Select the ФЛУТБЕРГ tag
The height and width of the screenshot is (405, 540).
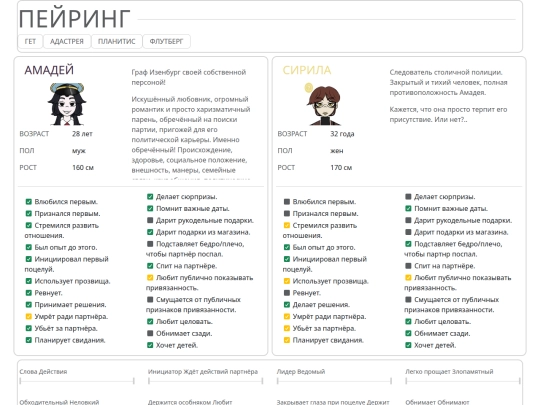(166, 41)
